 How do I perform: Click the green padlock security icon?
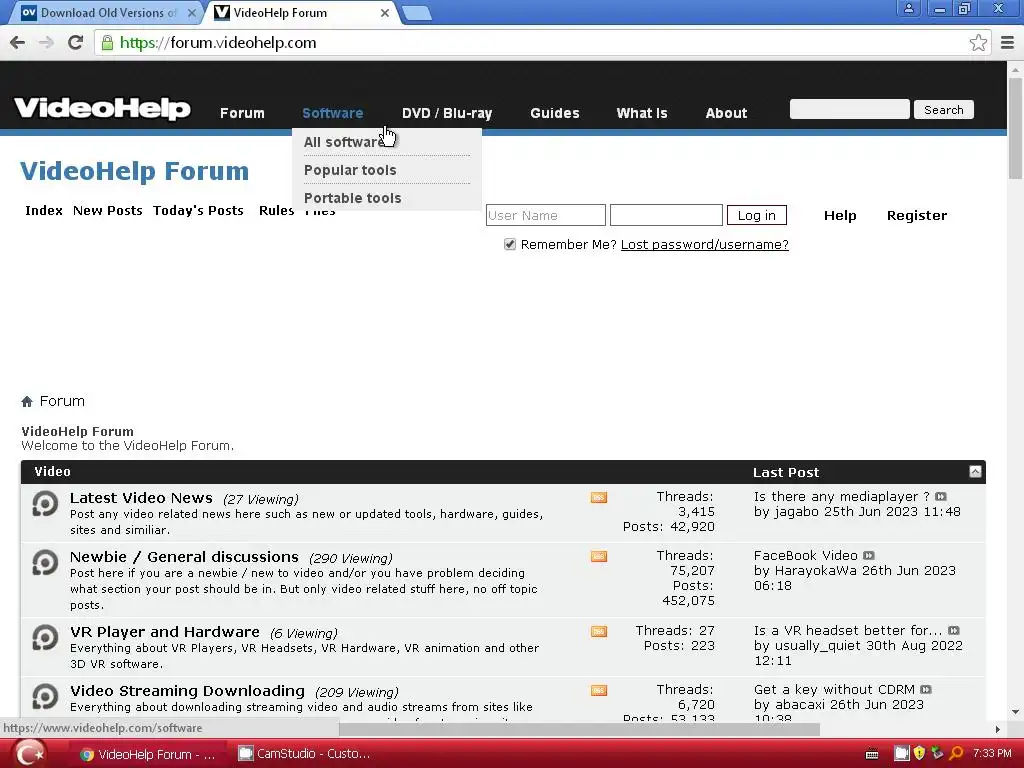click(x=107, y=42)
